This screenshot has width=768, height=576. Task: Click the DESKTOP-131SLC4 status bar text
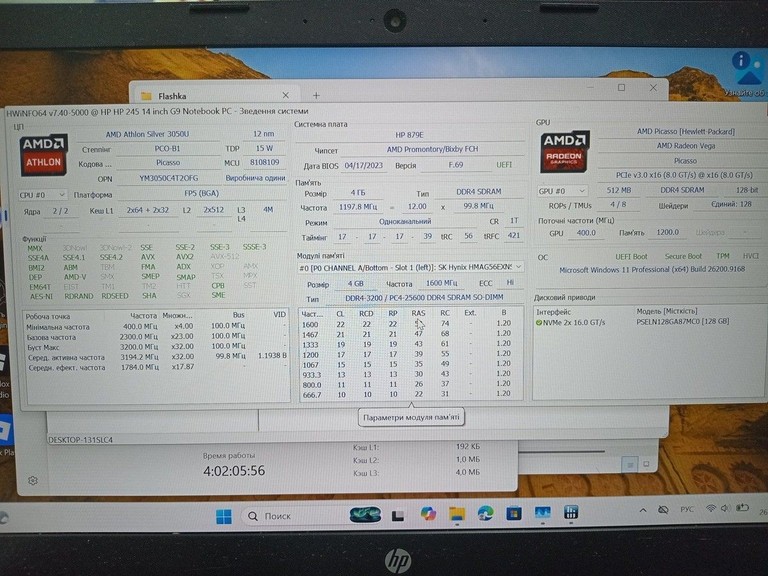coord(80,440)
